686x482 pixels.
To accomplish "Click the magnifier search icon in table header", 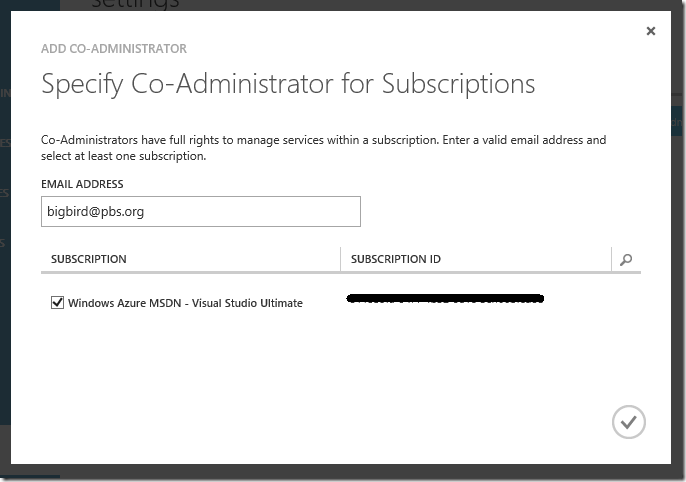I will tap(626, 260).
